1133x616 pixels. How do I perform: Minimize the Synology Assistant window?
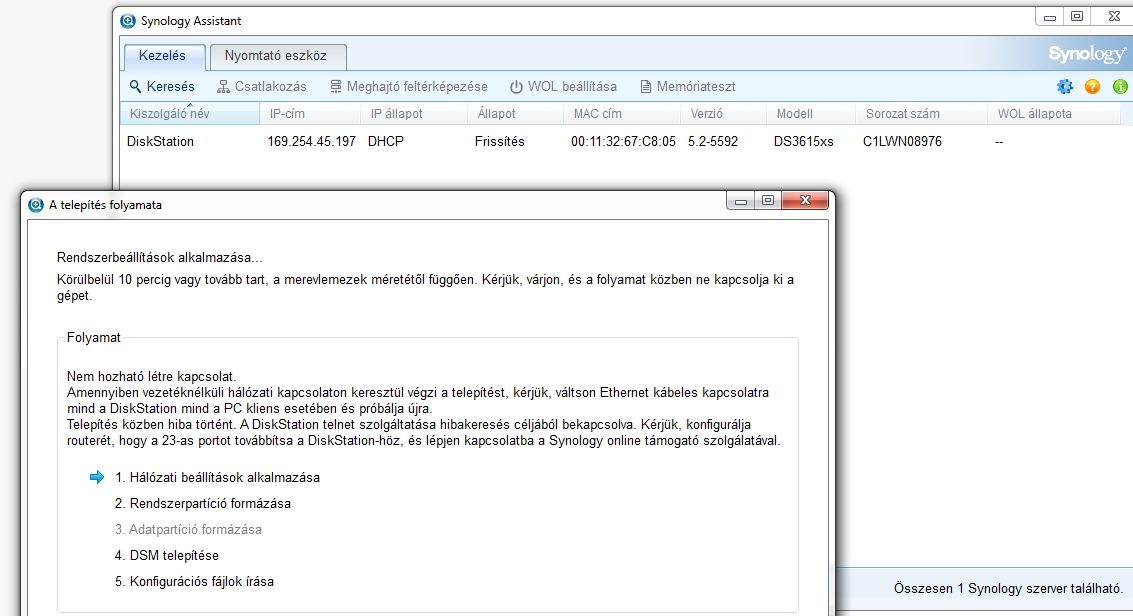pos(1050,17)
